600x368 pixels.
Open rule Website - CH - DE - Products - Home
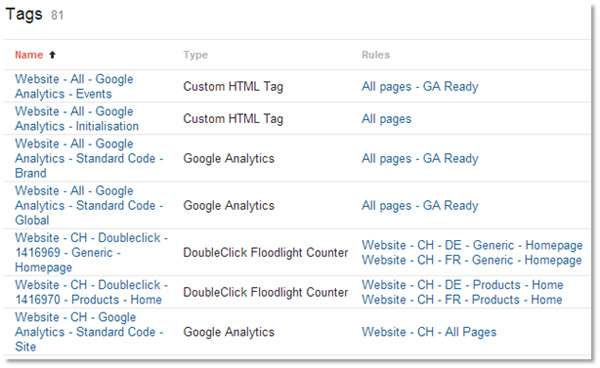(462, 285)
